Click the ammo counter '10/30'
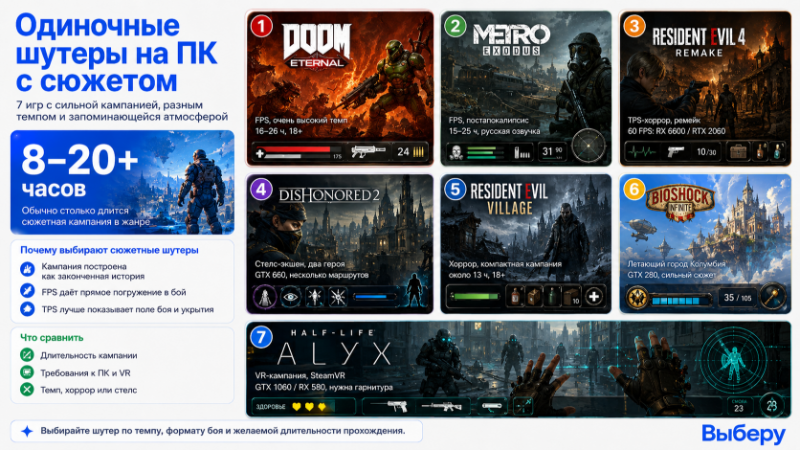 [x=707, y=152]
